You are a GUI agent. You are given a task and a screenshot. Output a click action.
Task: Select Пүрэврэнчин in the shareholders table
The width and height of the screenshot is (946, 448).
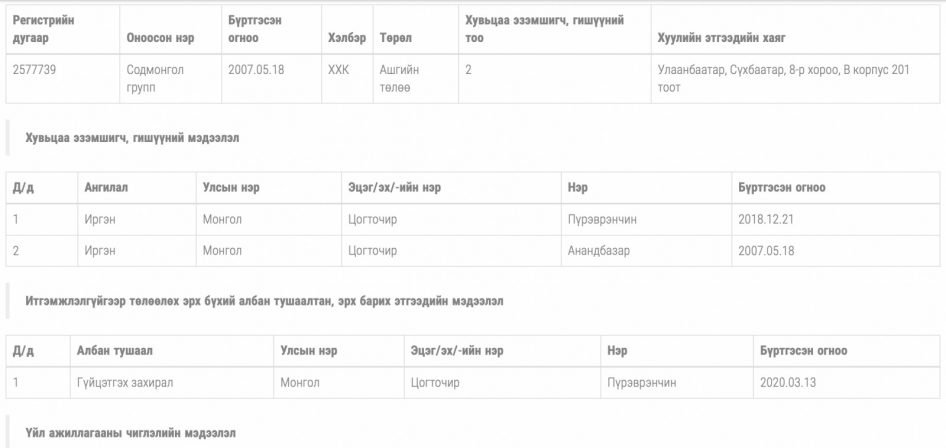tap(602, 219)
